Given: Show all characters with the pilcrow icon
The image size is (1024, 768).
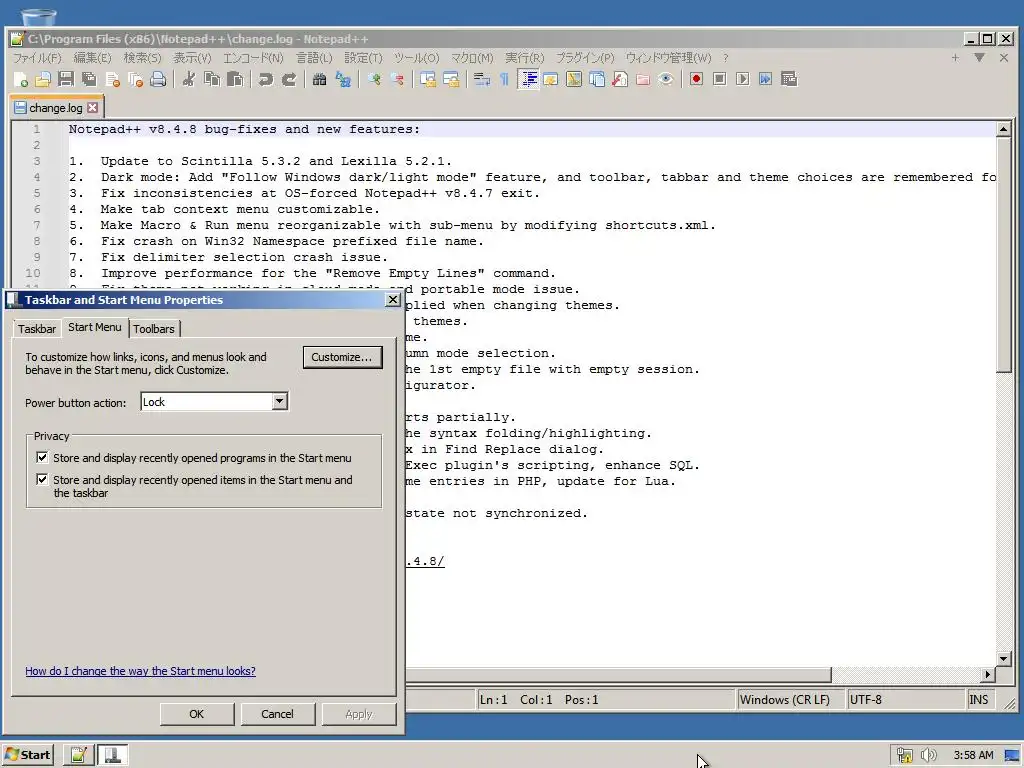Looking at the screenshot, I should 504,80.
